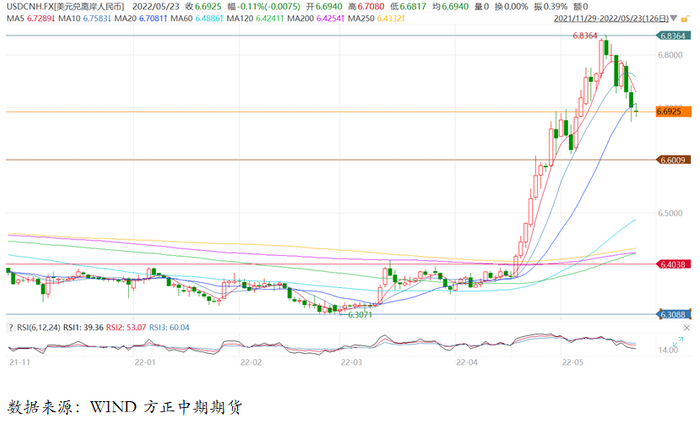Click the brown 6.6009 price line tag
The width and height of the screenshot is (700, 424).
pyautogui.click(x=673, y=160)
